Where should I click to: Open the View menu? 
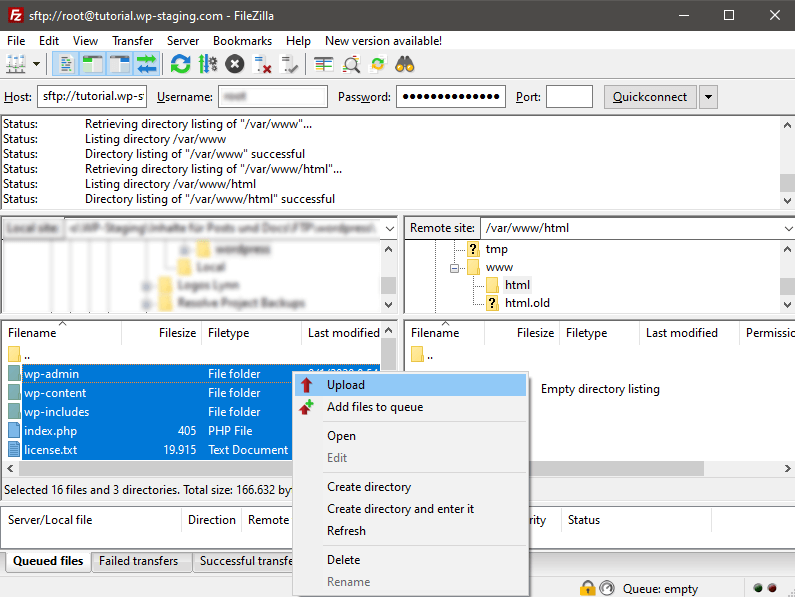[x=85, y=41]
